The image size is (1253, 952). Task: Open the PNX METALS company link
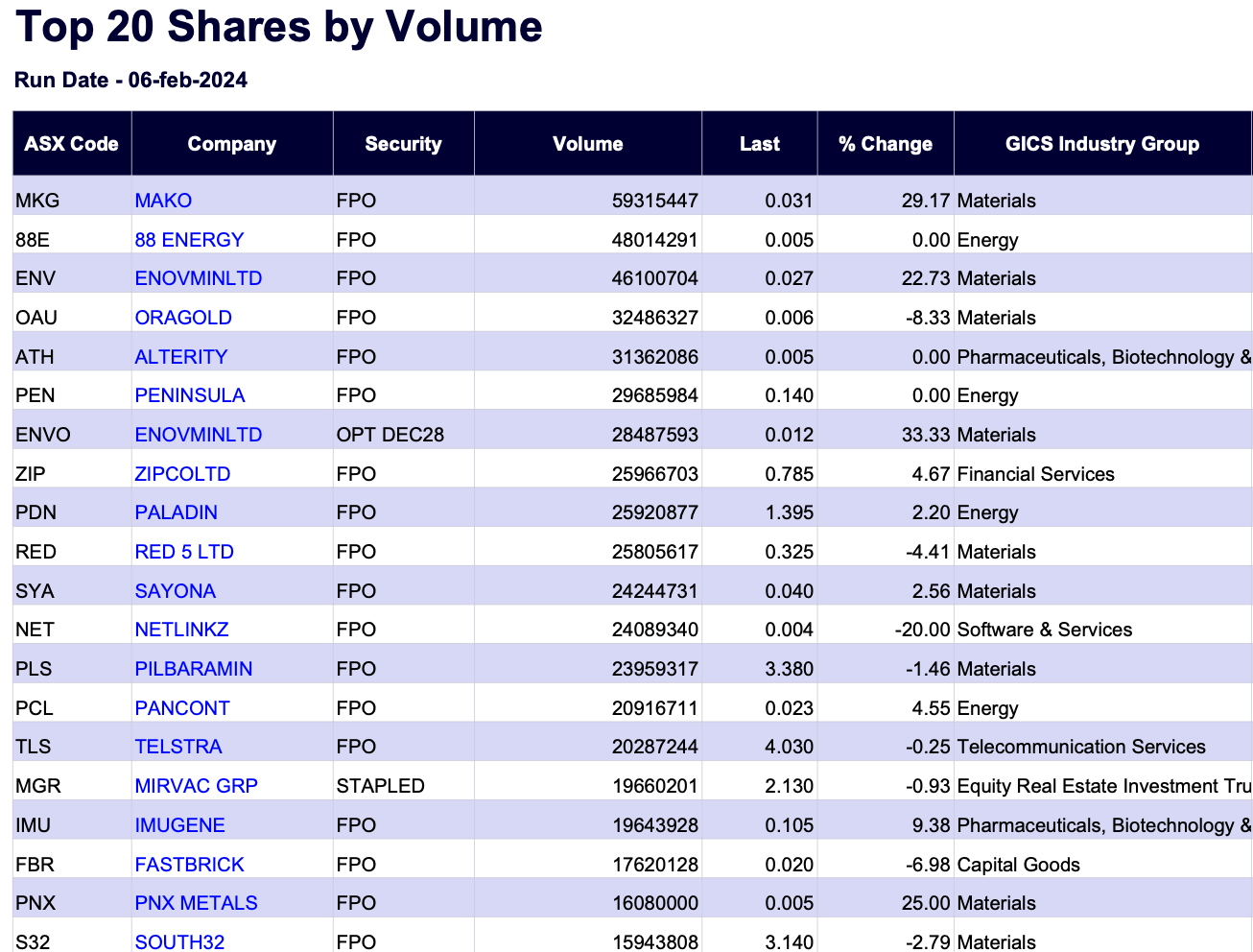[197, 903]
